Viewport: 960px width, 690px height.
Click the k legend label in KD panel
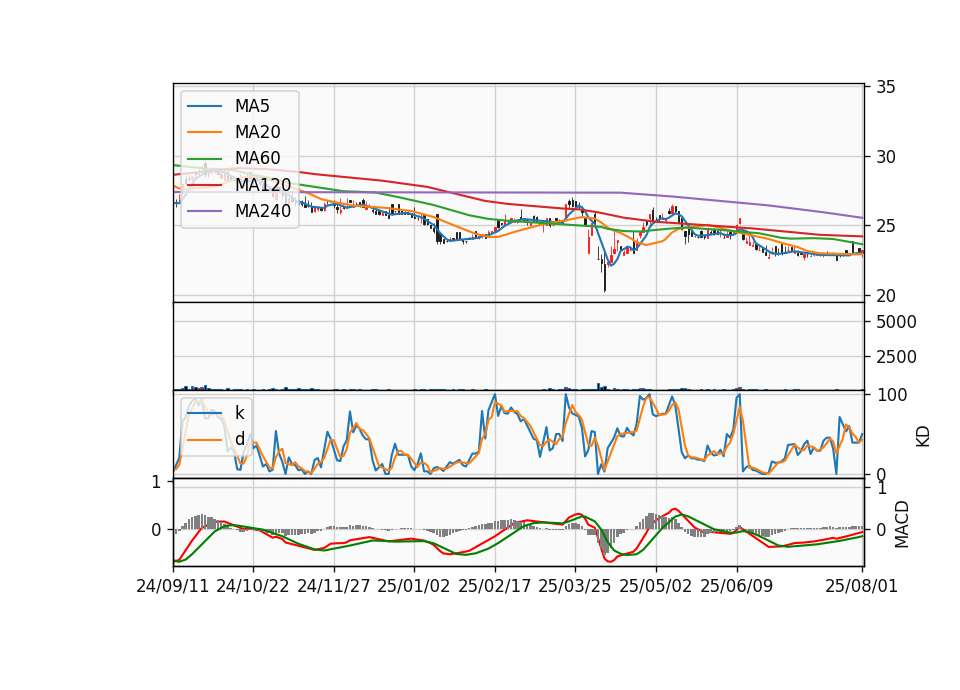(x=239, y=413)
